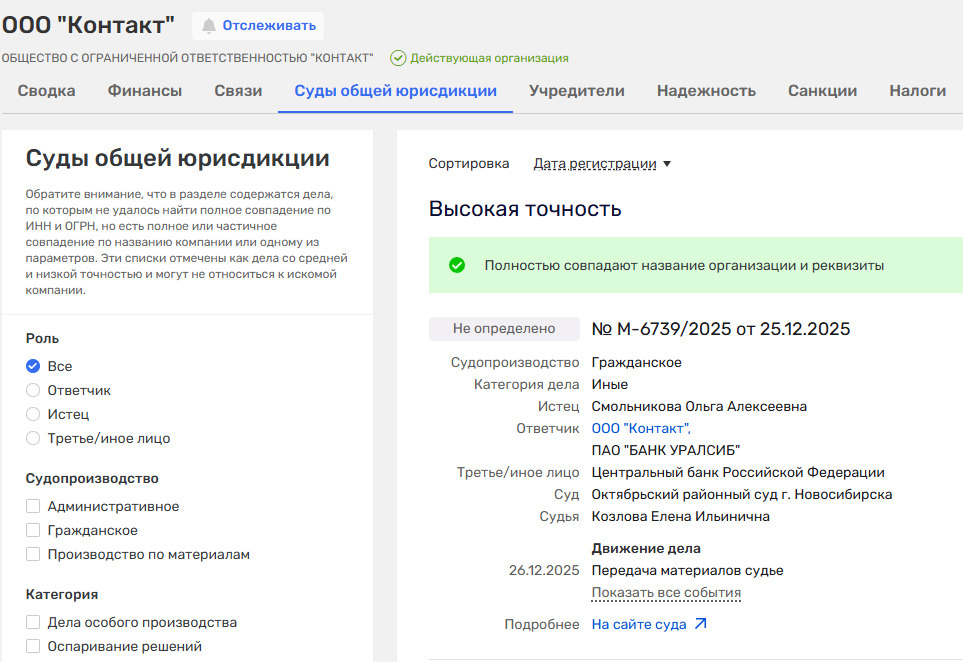Open the Сводка tab

click(47, 91)
